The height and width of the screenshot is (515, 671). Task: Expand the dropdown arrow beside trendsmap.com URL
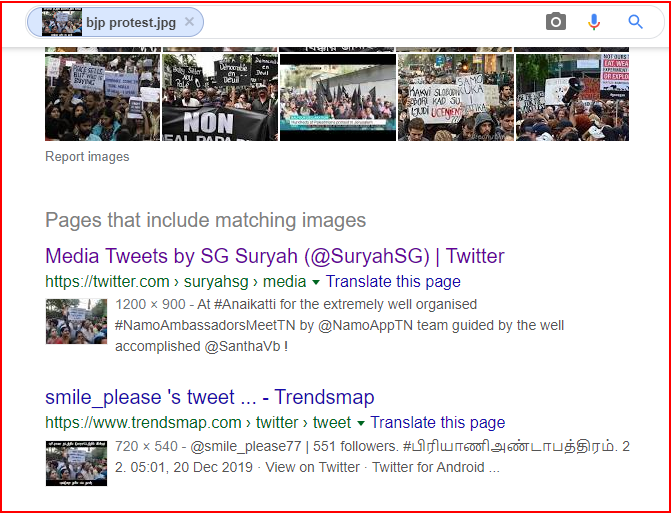361,423
